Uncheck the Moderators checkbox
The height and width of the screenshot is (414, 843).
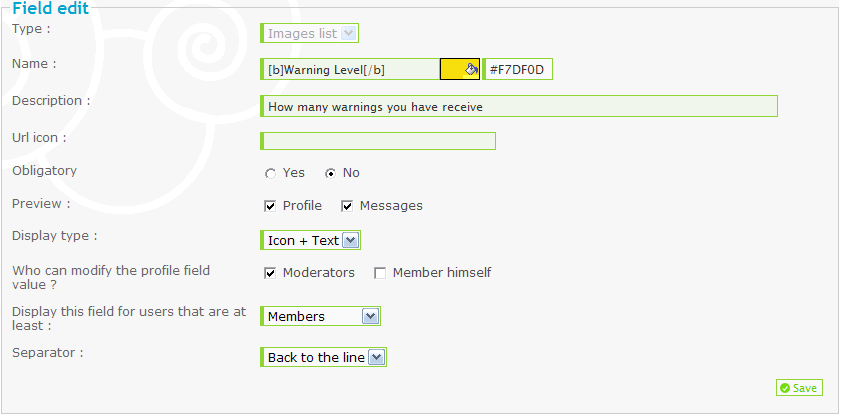coord(270,273)
